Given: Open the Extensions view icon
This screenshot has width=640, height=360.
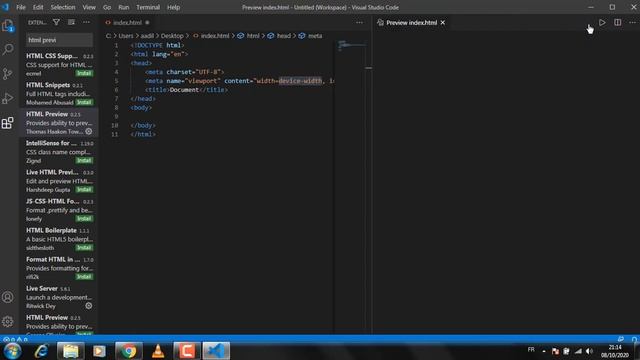Looking at the screenshot, I should click(8, 123).
